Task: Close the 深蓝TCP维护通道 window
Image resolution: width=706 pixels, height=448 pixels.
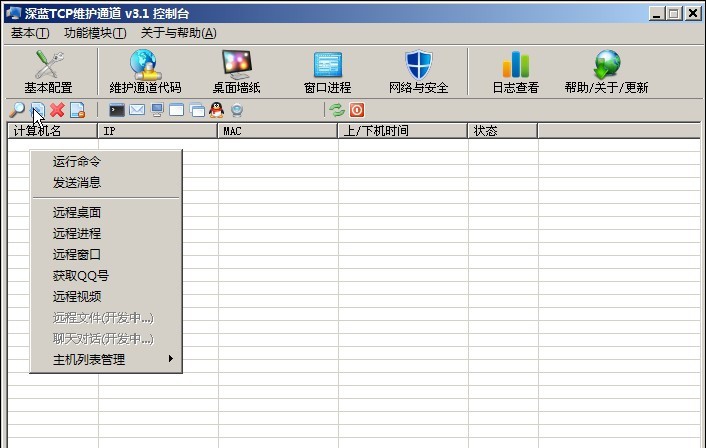Action: coord(692,14)
